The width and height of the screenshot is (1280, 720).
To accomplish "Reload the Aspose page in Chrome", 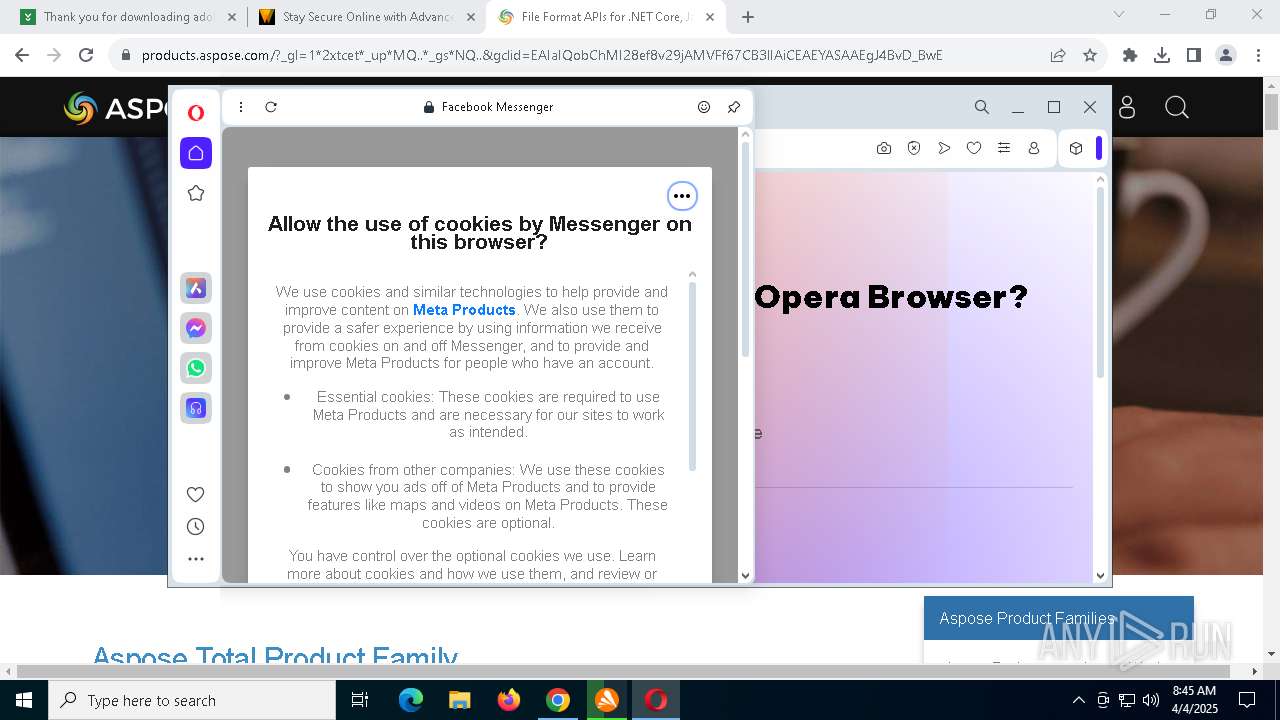I will click(86, 55).
